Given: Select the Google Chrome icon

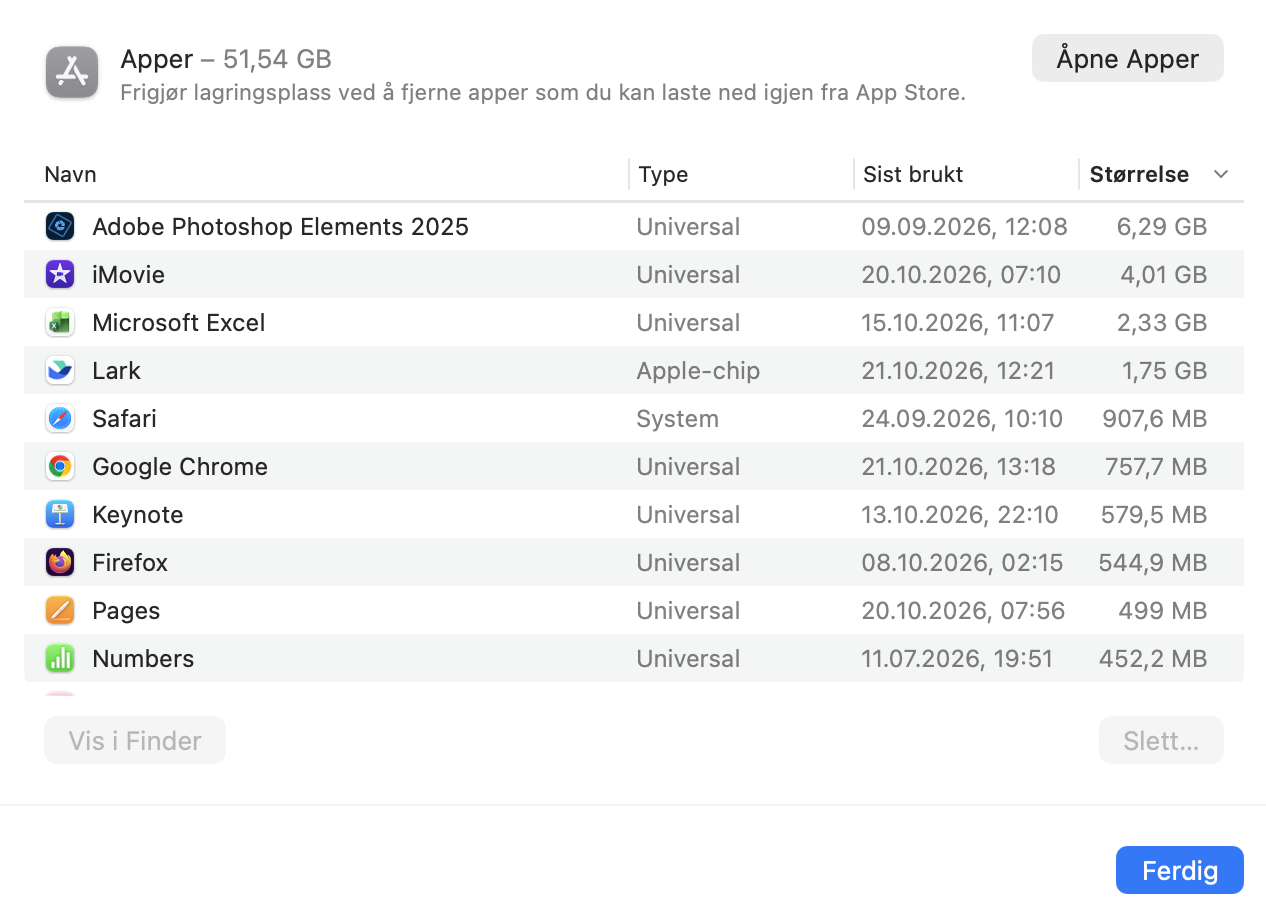Looking at the screenshot, I should click(60, 467).
